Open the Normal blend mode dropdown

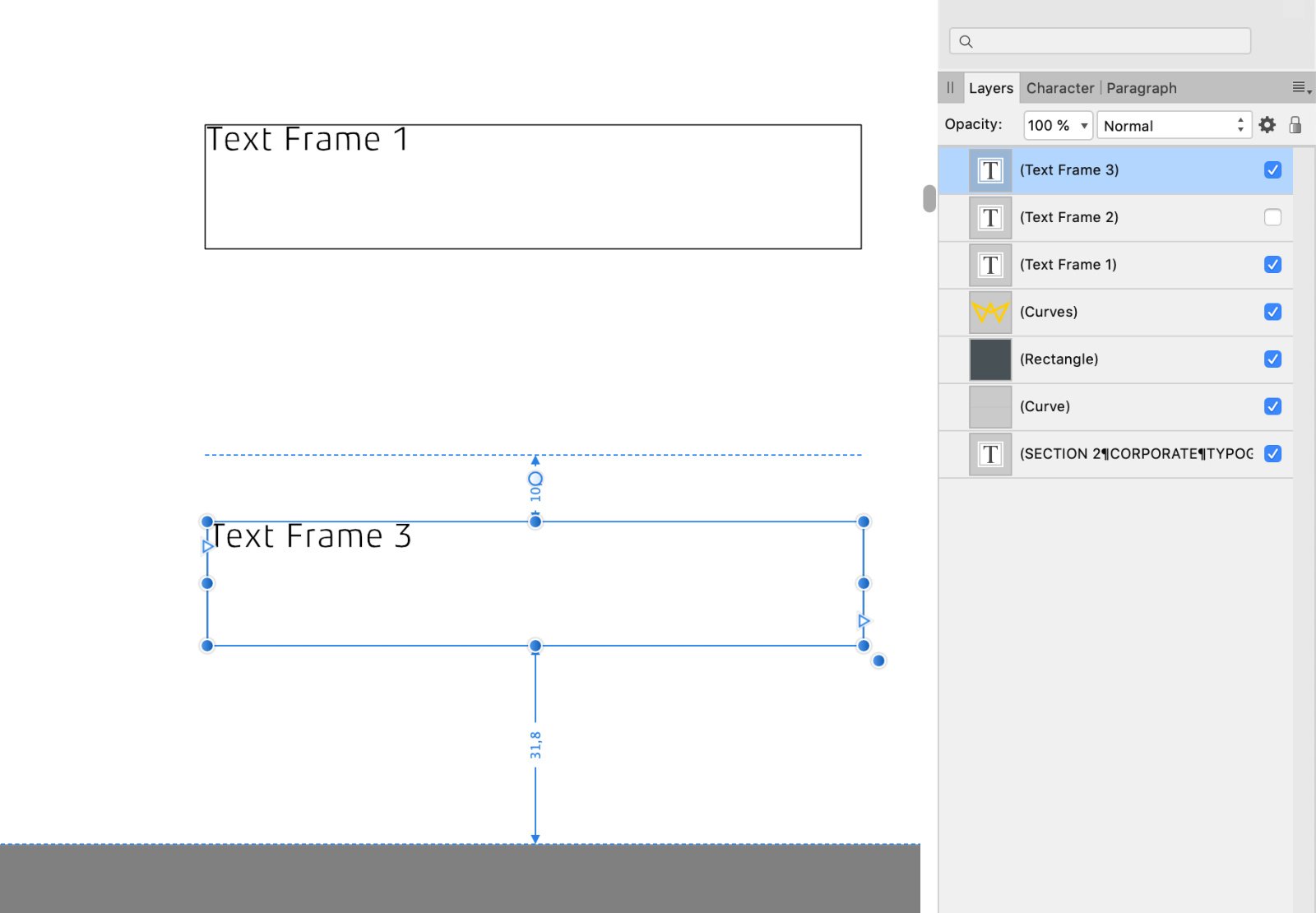(x=1174, y=125)
